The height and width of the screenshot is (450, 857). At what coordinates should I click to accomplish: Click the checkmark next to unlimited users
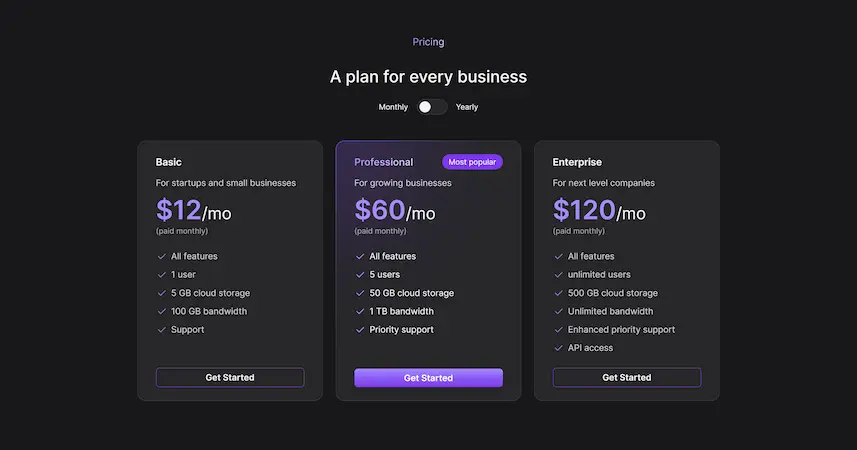click(x=559, y=274)
